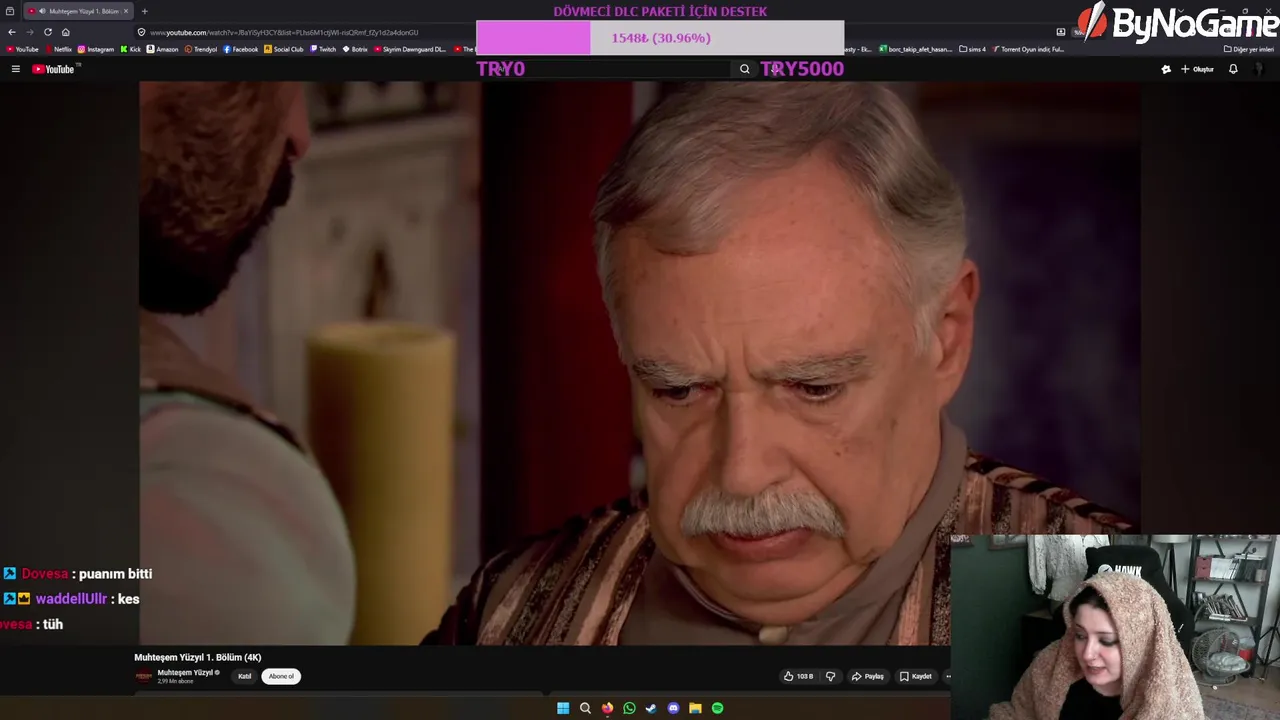1280x720 pixels.
Task: Click the Kaydet save button
Action: (916, 677)
